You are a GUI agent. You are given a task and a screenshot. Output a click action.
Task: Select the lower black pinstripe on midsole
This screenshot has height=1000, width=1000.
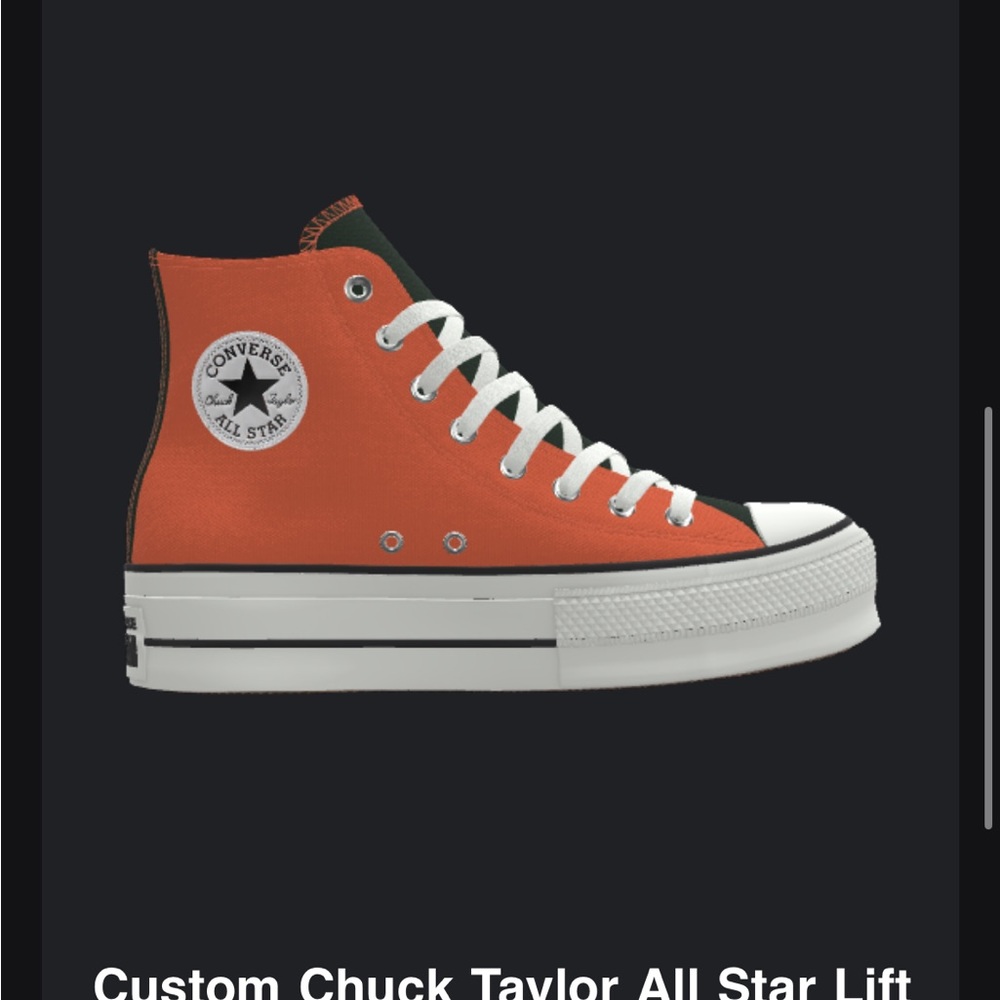[349, 643]
